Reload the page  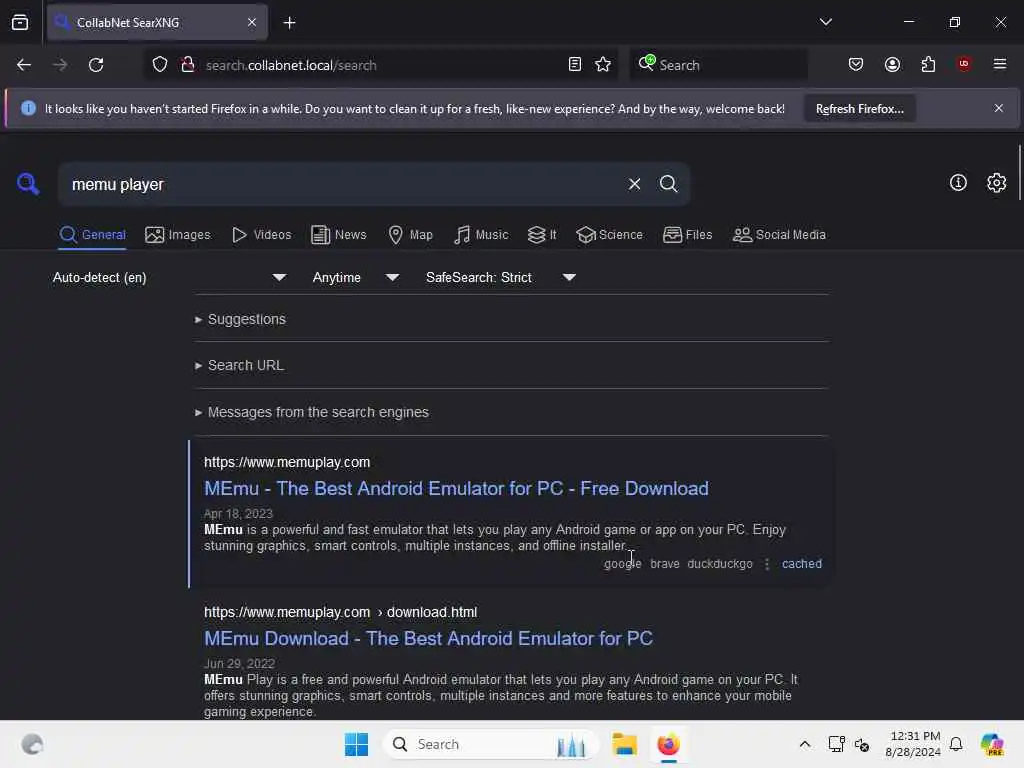click(96, 65)
